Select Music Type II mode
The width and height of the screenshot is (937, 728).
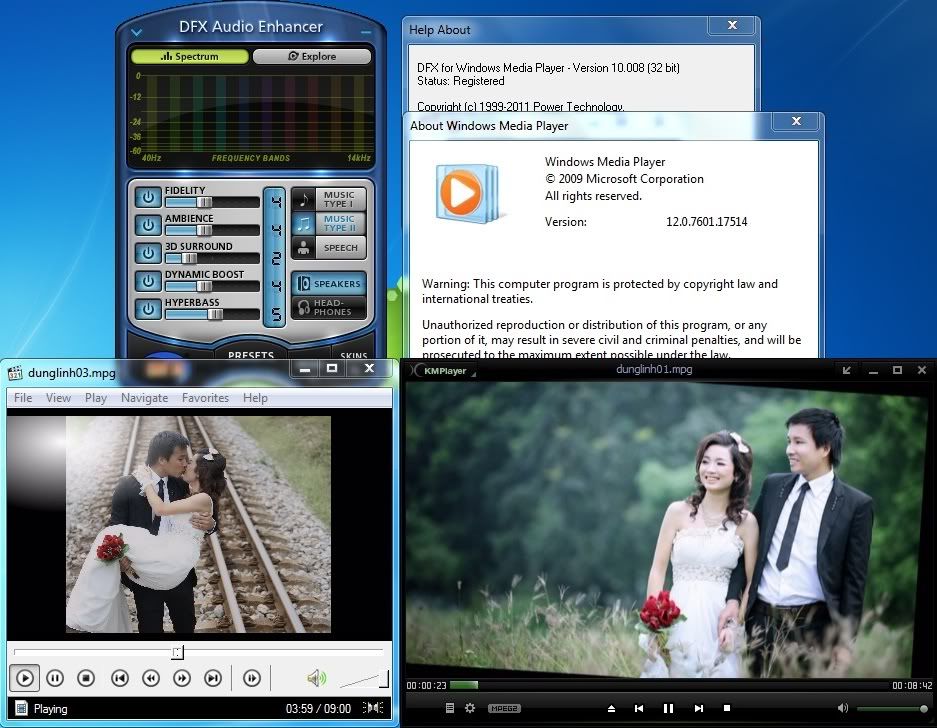click(x=329, y=224)
